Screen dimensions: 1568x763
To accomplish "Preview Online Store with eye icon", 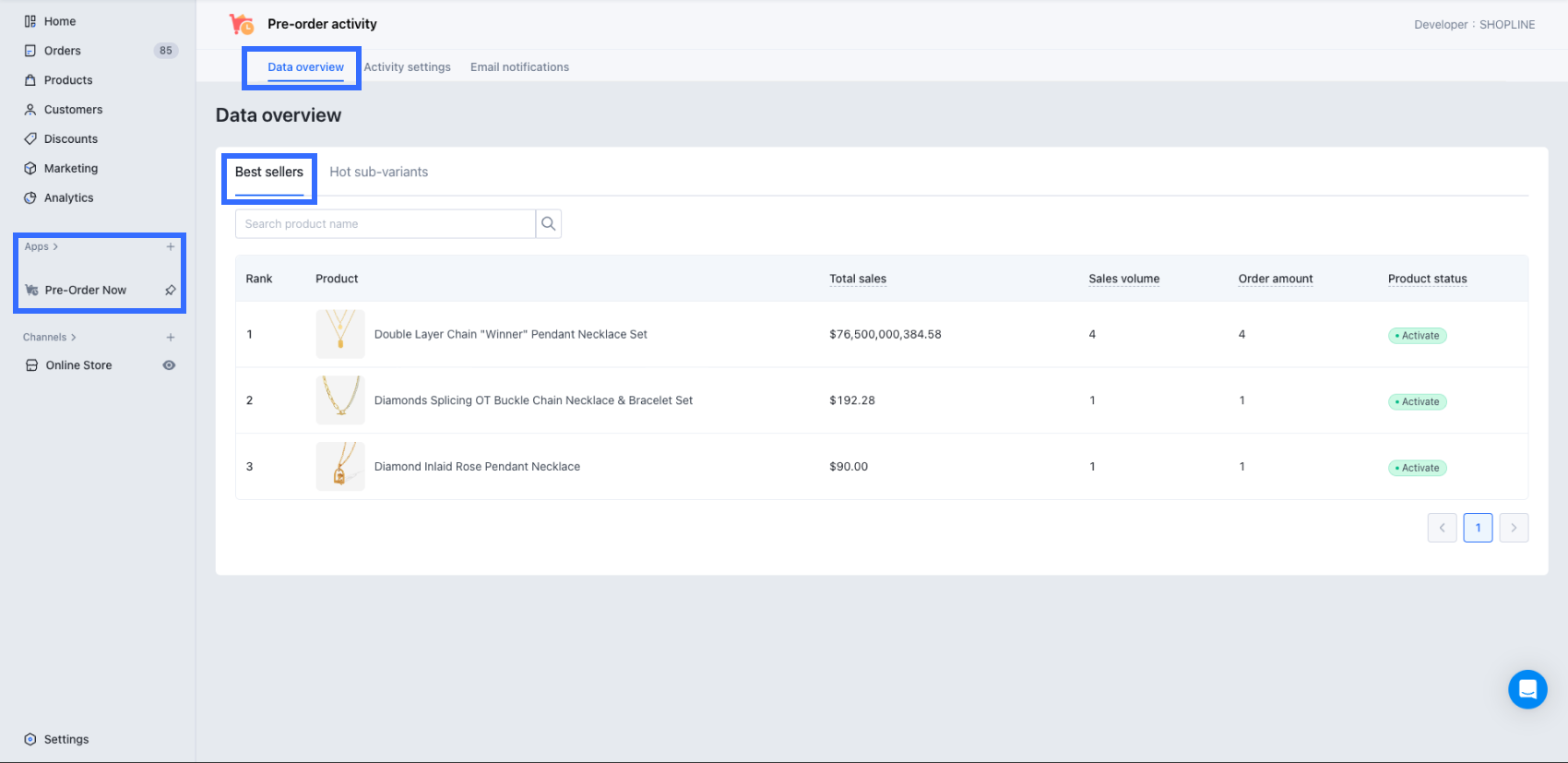I will 169,365.
